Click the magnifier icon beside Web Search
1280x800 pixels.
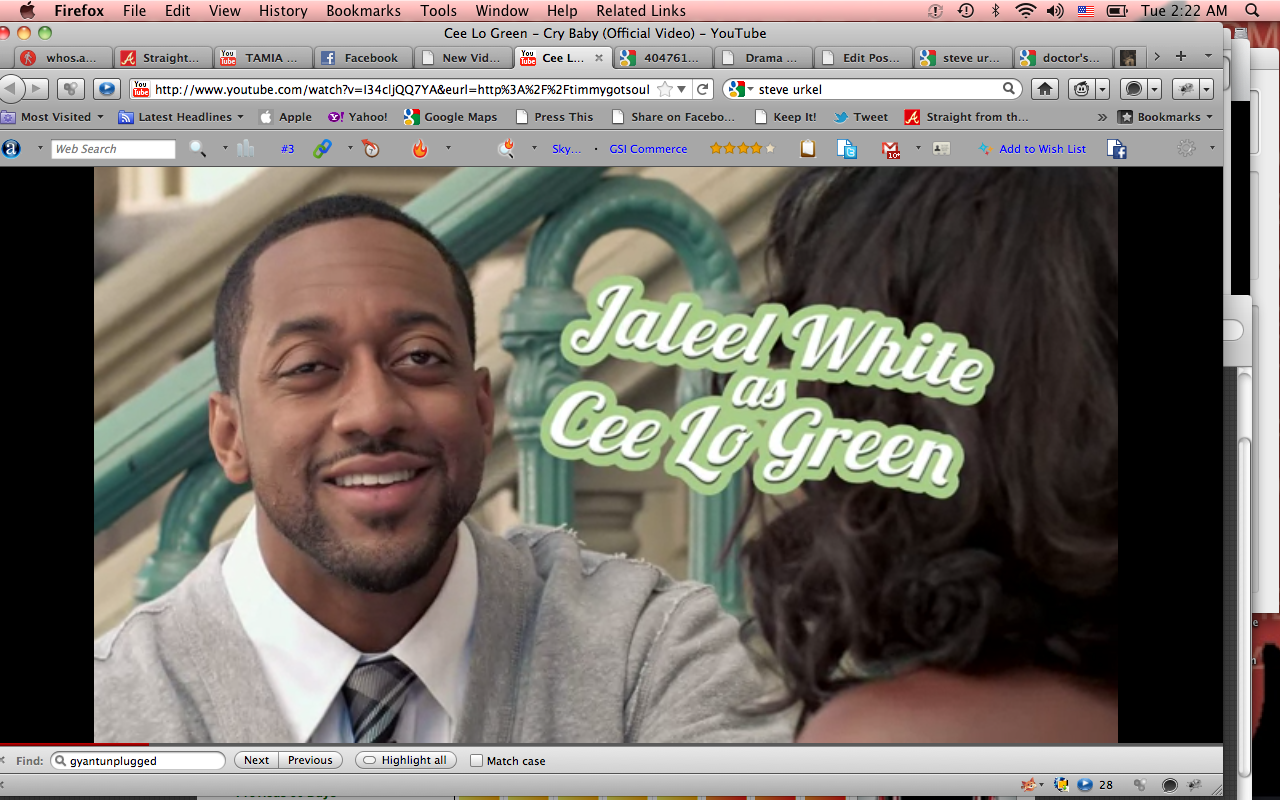[198, 149]
